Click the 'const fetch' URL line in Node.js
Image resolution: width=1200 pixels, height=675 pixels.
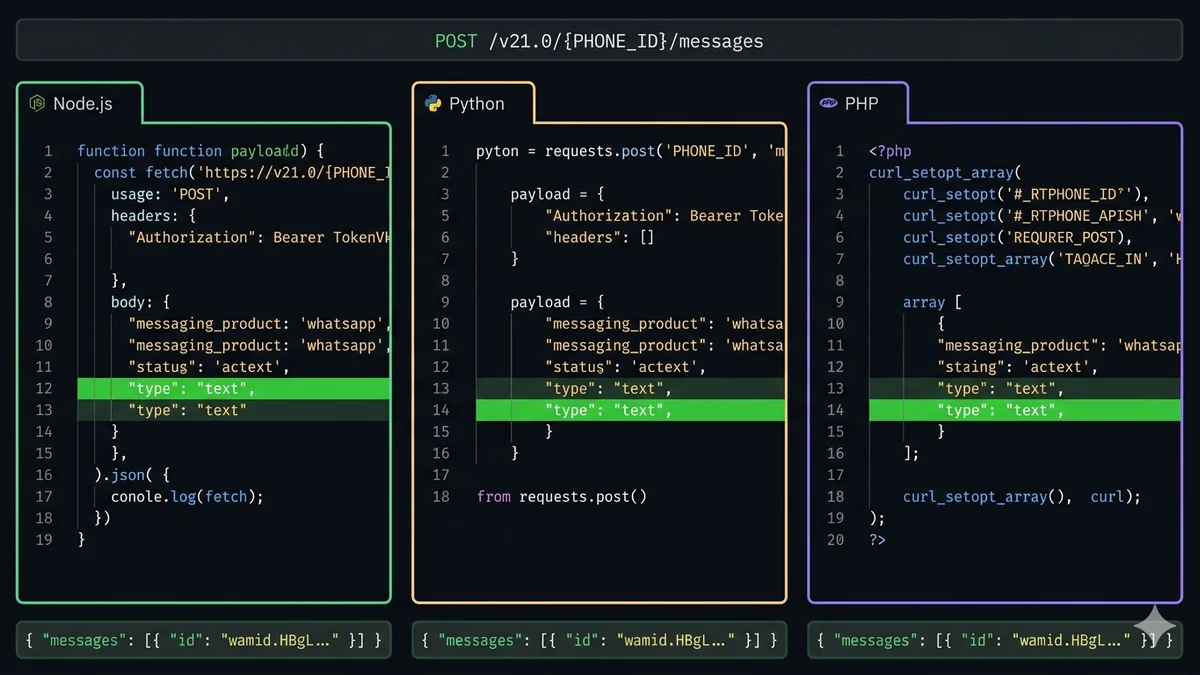pyautogui.click(x=242, y=172)
